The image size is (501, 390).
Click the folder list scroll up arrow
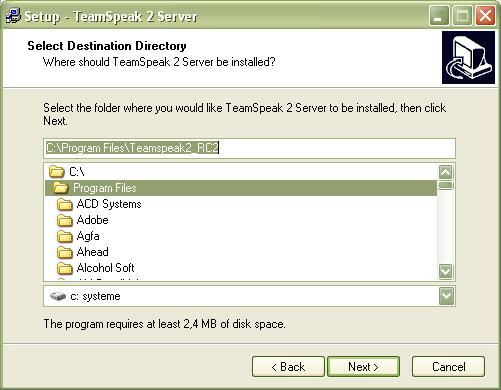(x=446, y=172)
